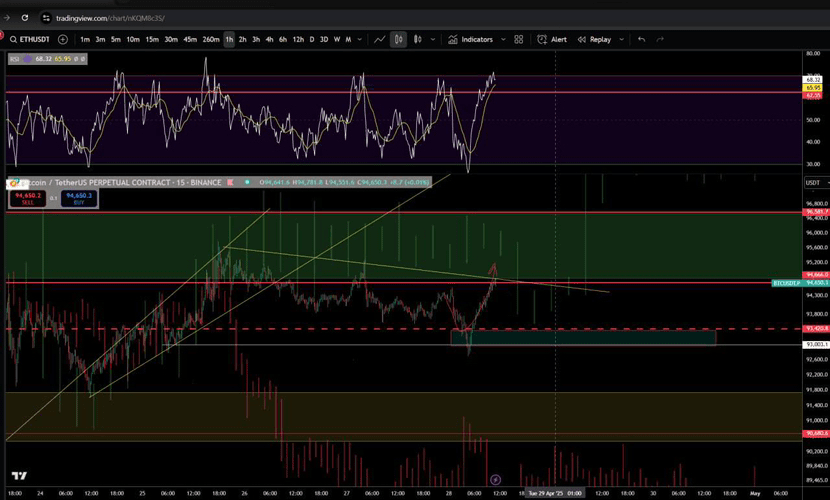Screen dimensions: 830x500
Task: Start bar Replay mode
Action: point(594,40)
